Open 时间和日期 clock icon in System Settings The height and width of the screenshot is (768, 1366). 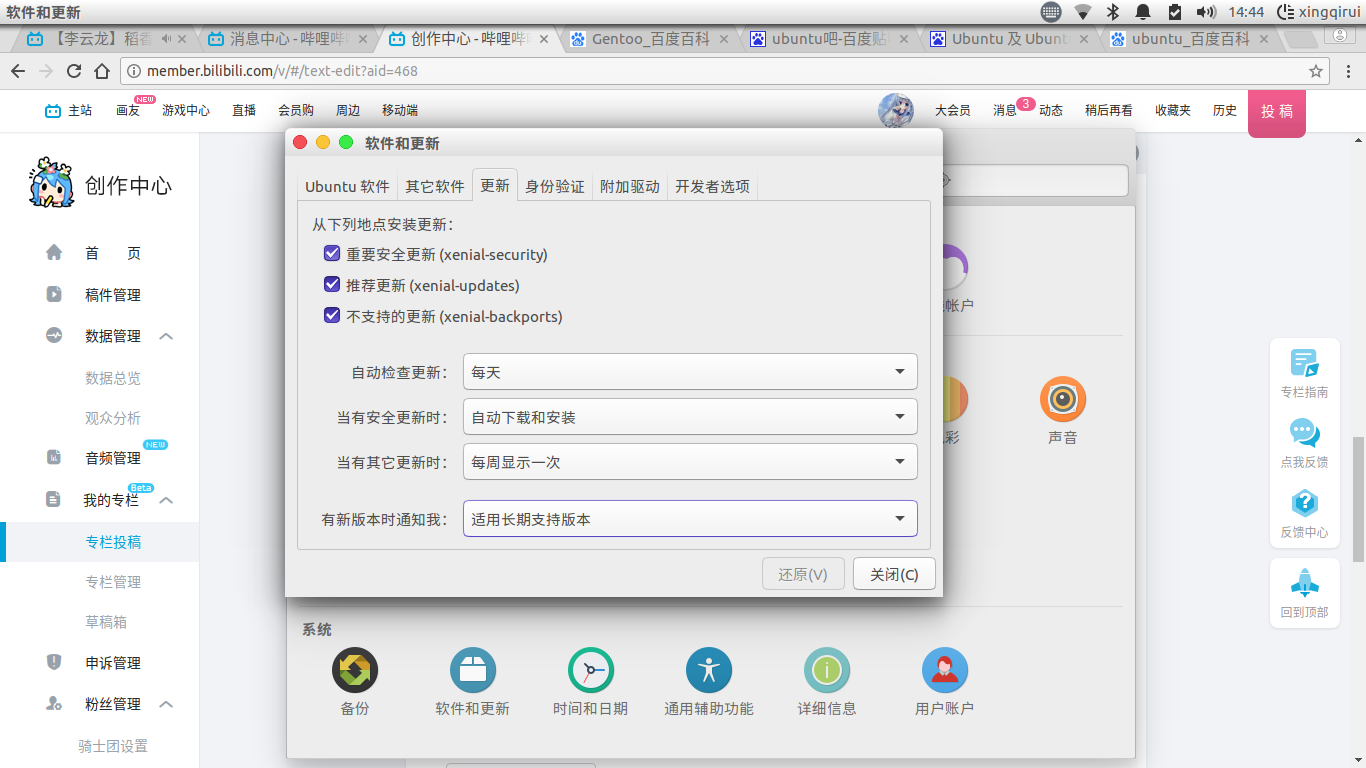coord(591,670)
